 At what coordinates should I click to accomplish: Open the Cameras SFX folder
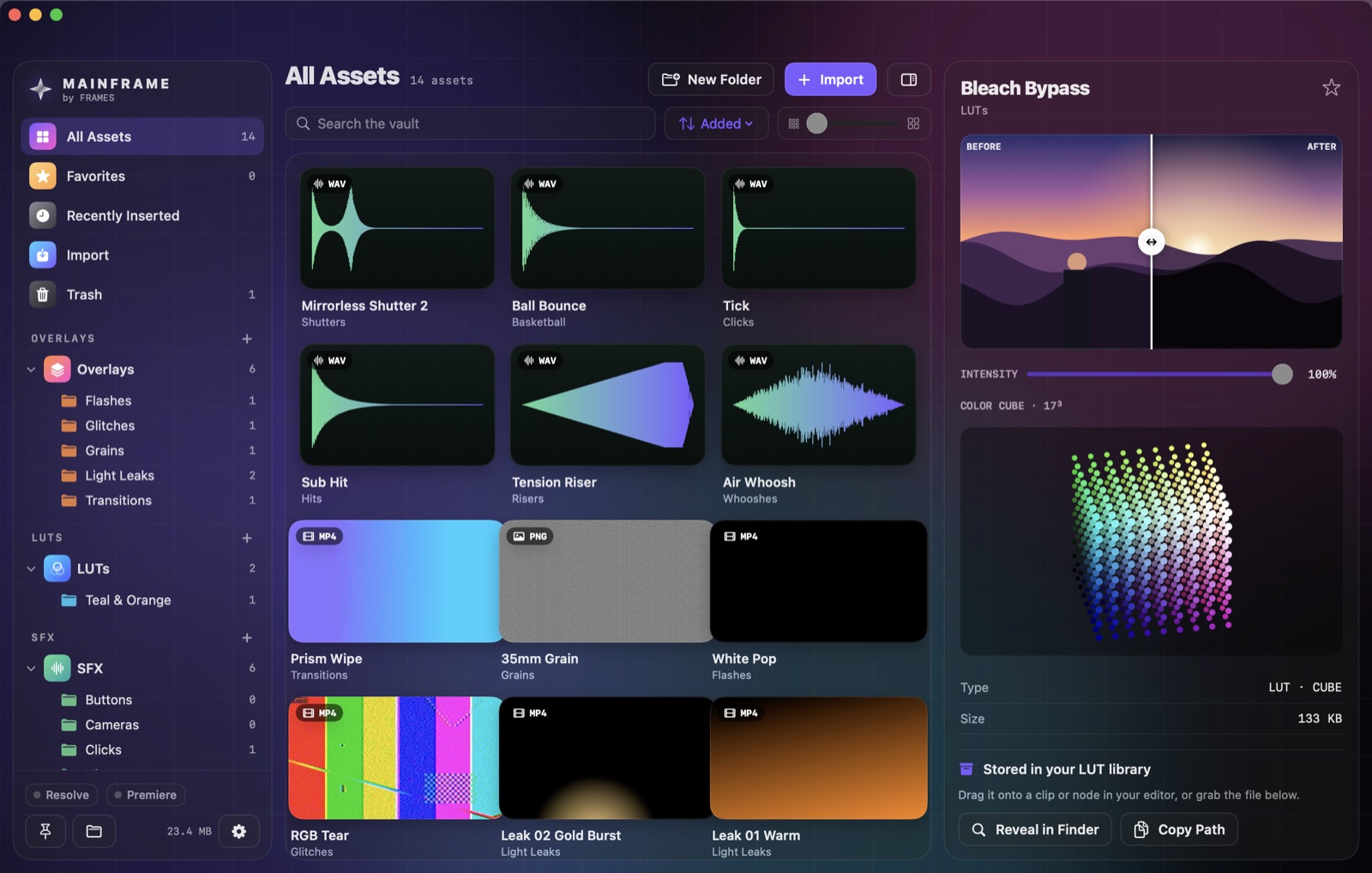coord(158,725)
